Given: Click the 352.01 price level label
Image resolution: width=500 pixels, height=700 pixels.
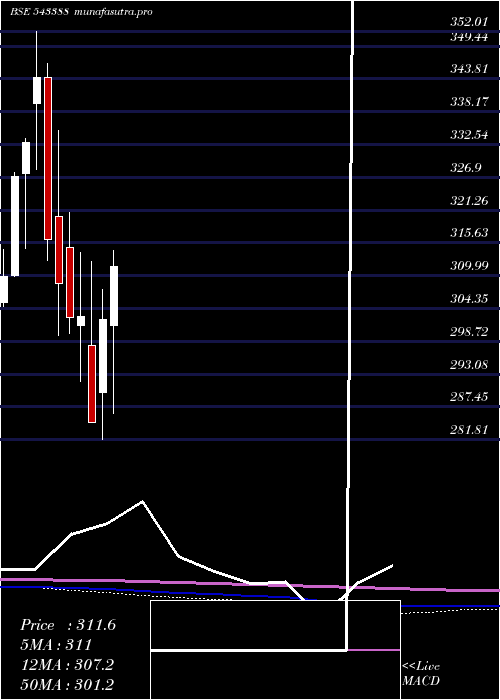Looking at the screenshot, I should 469,22.
